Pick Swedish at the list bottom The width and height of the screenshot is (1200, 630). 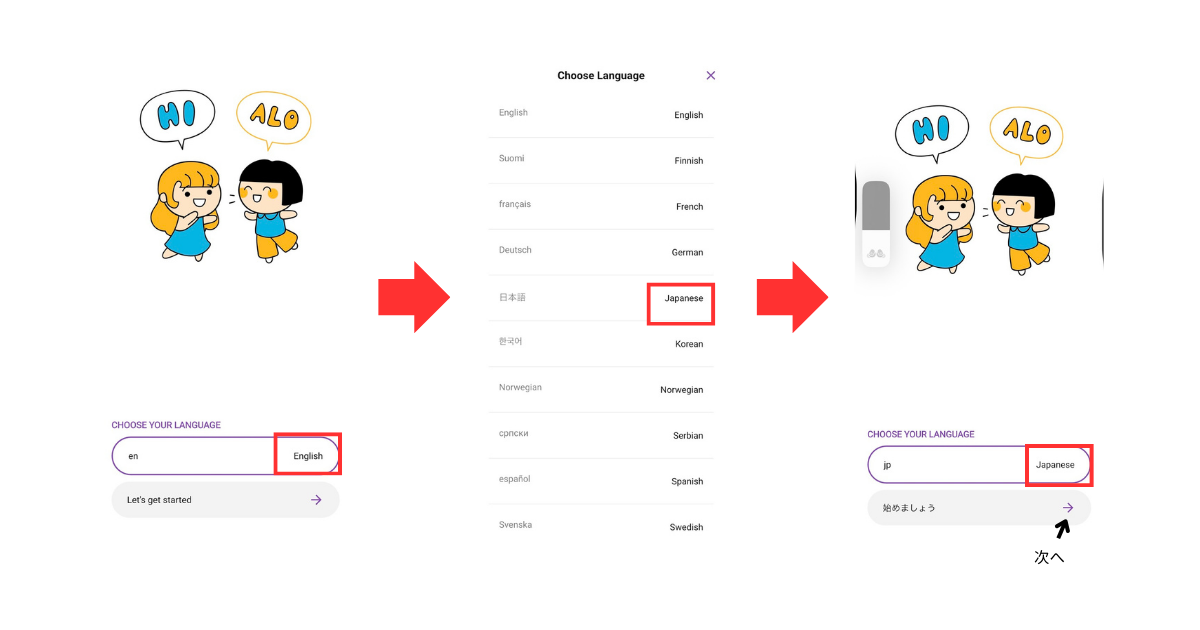601,526
